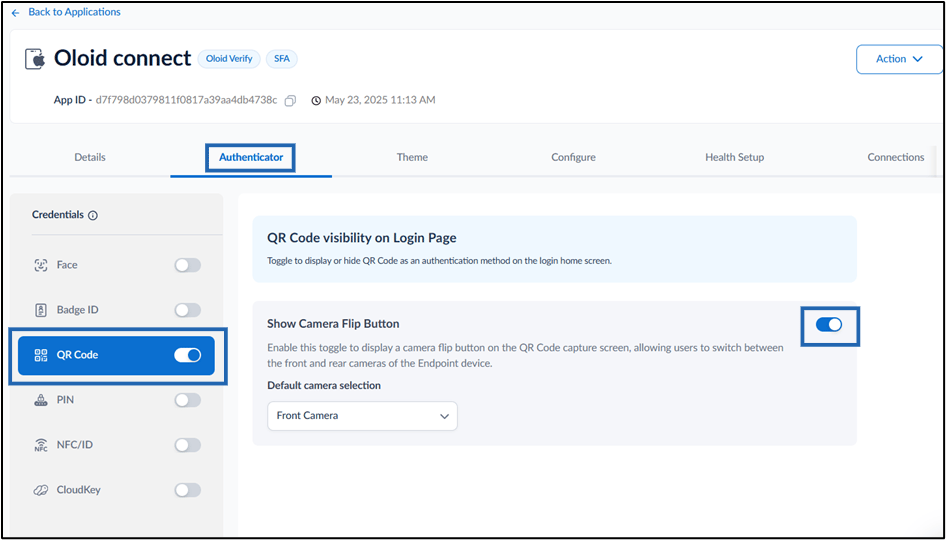This screenshot has height=540, width=946.
Task: Click the Credentials section heading
Action: pyautogui.click(x=58, y=215)
